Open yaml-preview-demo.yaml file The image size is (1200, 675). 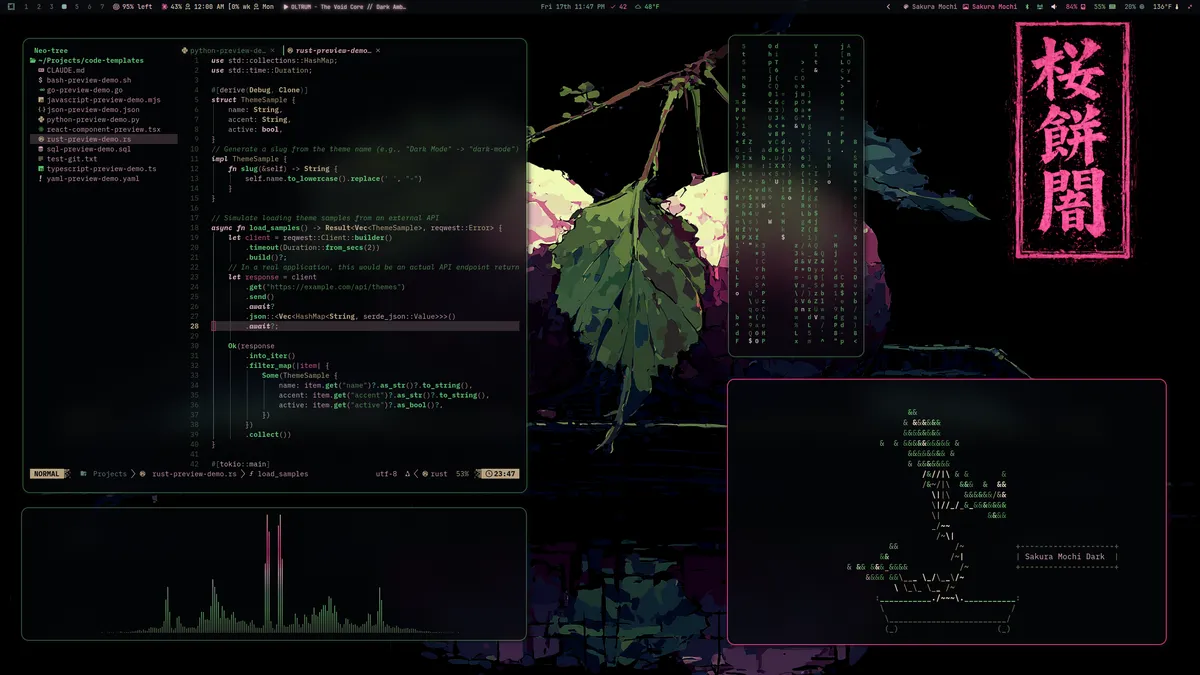pyautogui.click(x=92, y=179)
